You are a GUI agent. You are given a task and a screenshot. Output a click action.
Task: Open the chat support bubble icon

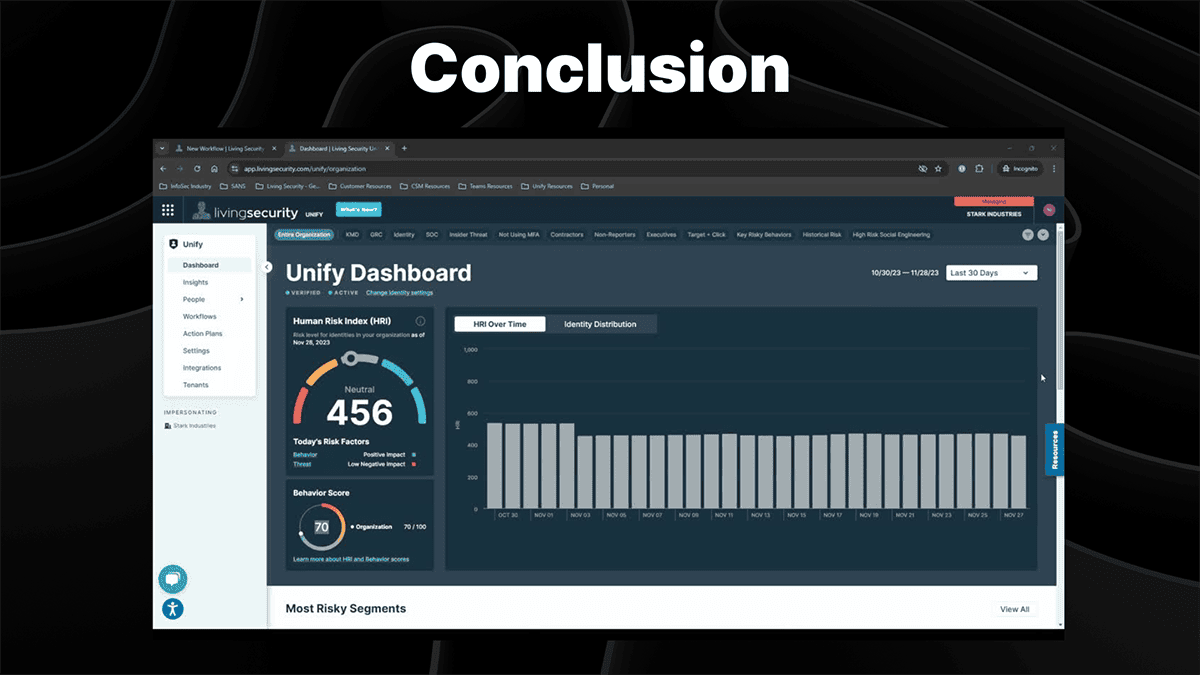[172, 579]
